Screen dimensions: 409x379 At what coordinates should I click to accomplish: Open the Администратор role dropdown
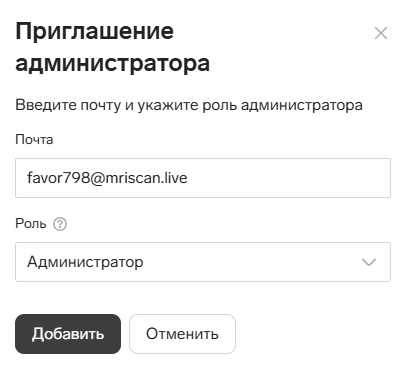[203, 262]
